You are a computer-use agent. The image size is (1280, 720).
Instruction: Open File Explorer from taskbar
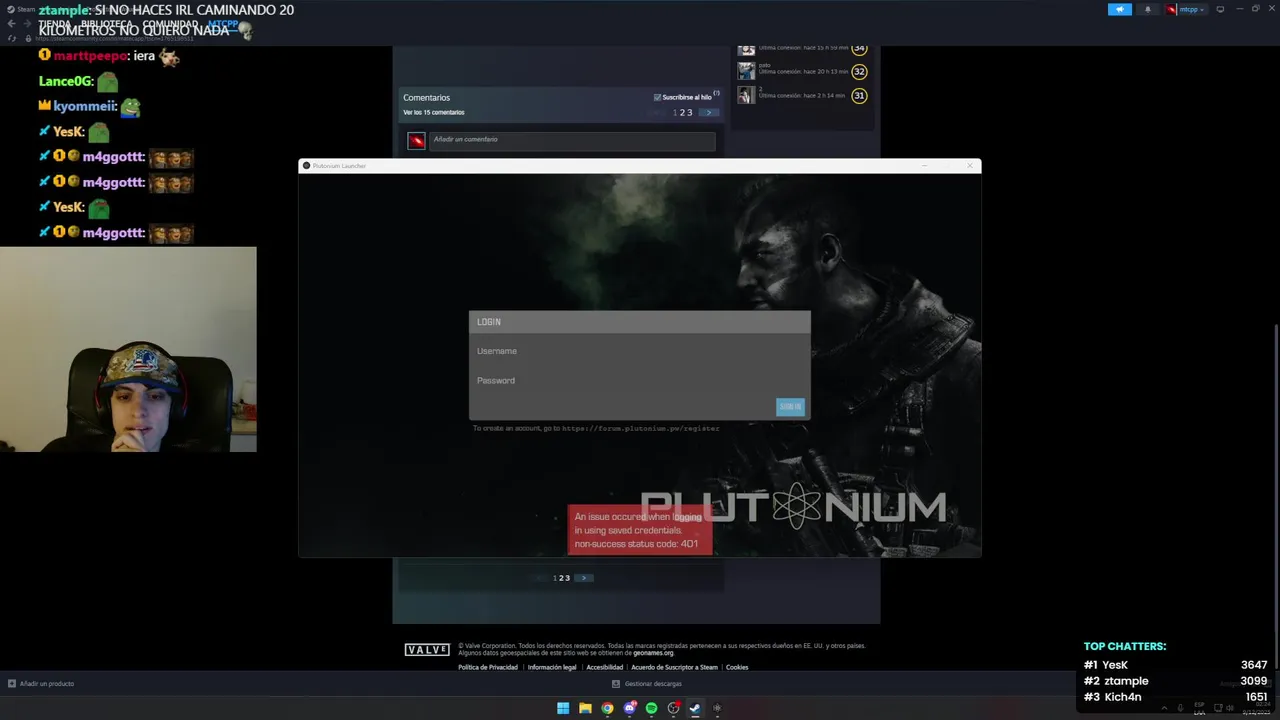coord(585,708)
